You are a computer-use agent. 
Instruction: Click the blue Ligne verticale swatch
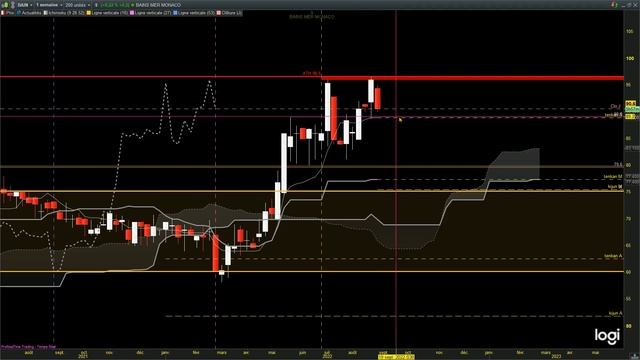[x=175, y=13]
